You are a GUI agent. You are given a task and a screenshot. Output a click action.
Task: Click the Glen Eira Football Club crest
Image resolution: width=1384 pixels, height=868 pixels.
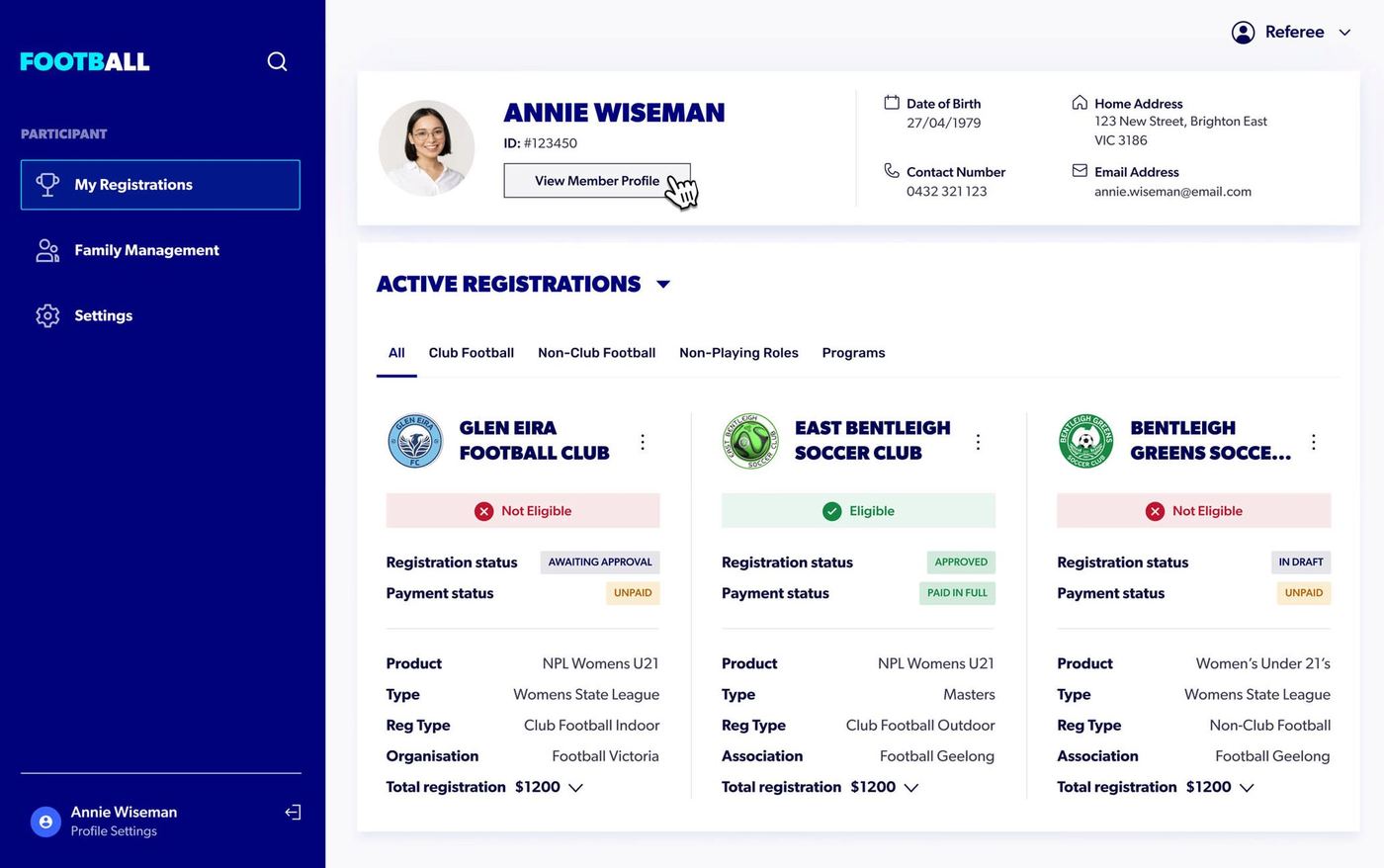tap(415, 441)
